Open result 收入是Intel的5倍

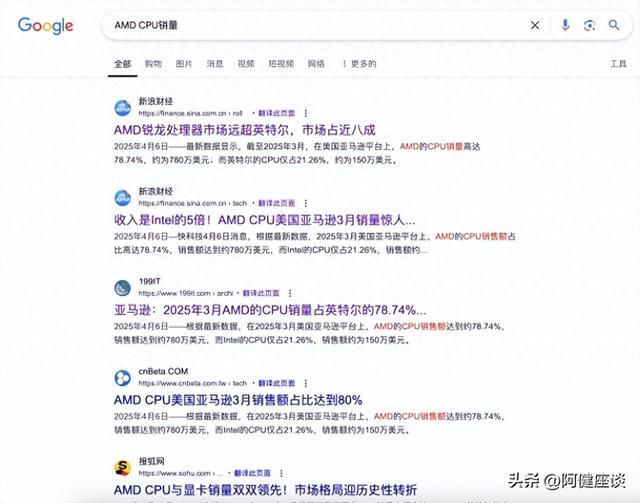click(x=264, y=220)
